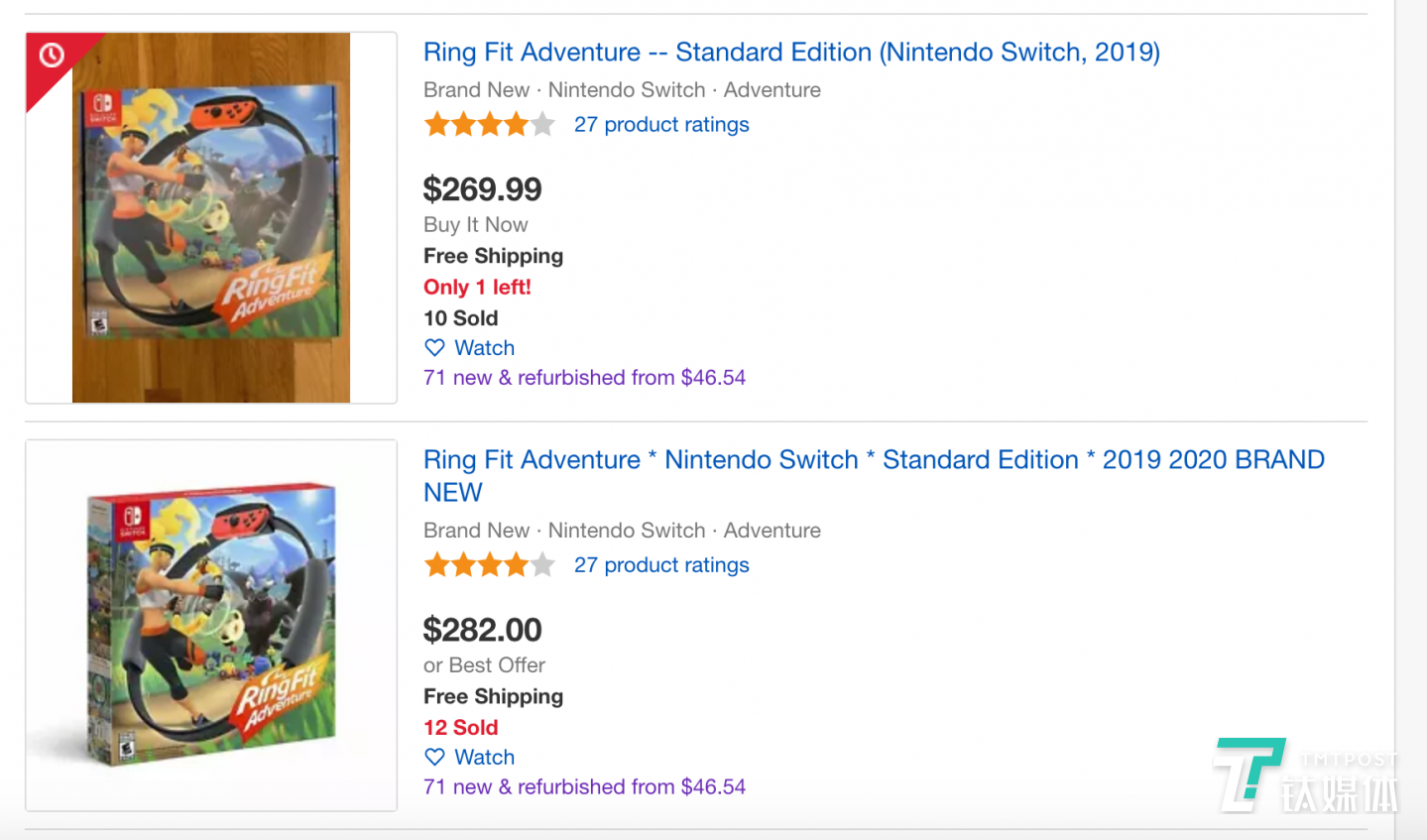Click the heart icon in the $269.99 listing

tap(434, 348)
